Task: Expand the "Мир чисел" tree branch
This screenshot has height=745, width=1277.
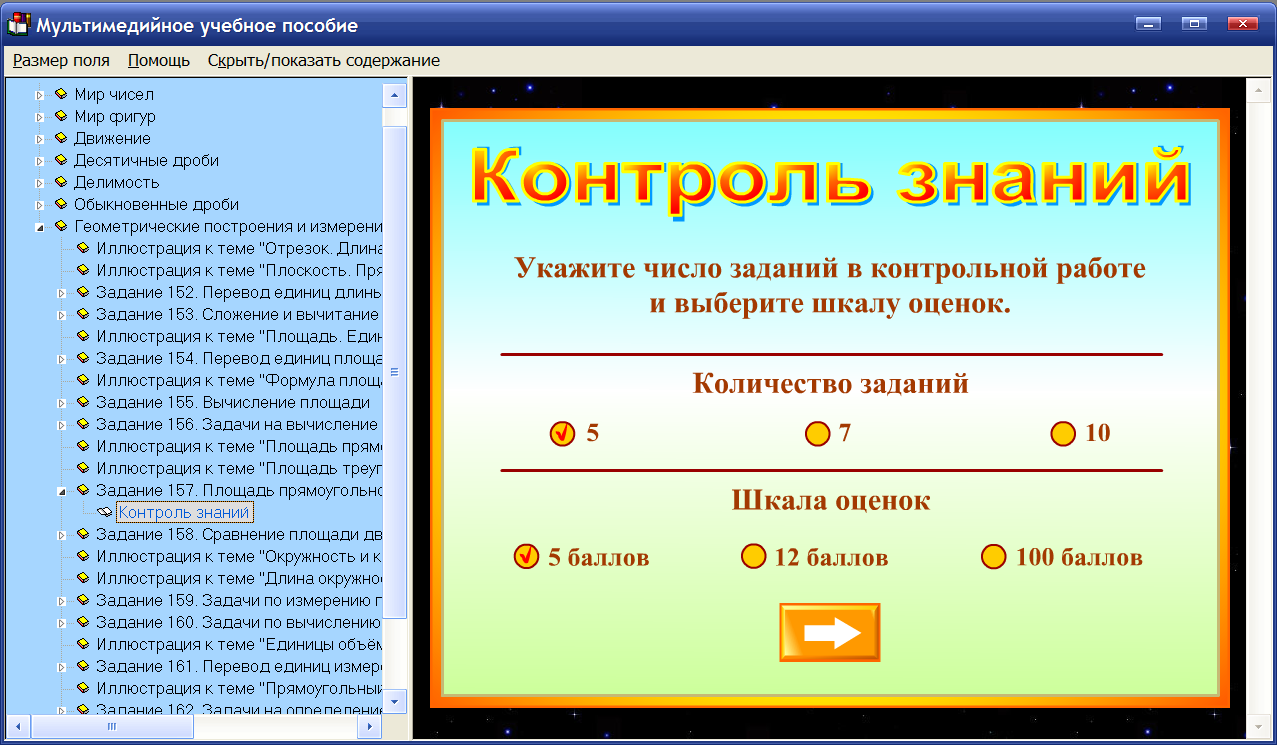Action: pyautogui.click(x=38, y=94)
